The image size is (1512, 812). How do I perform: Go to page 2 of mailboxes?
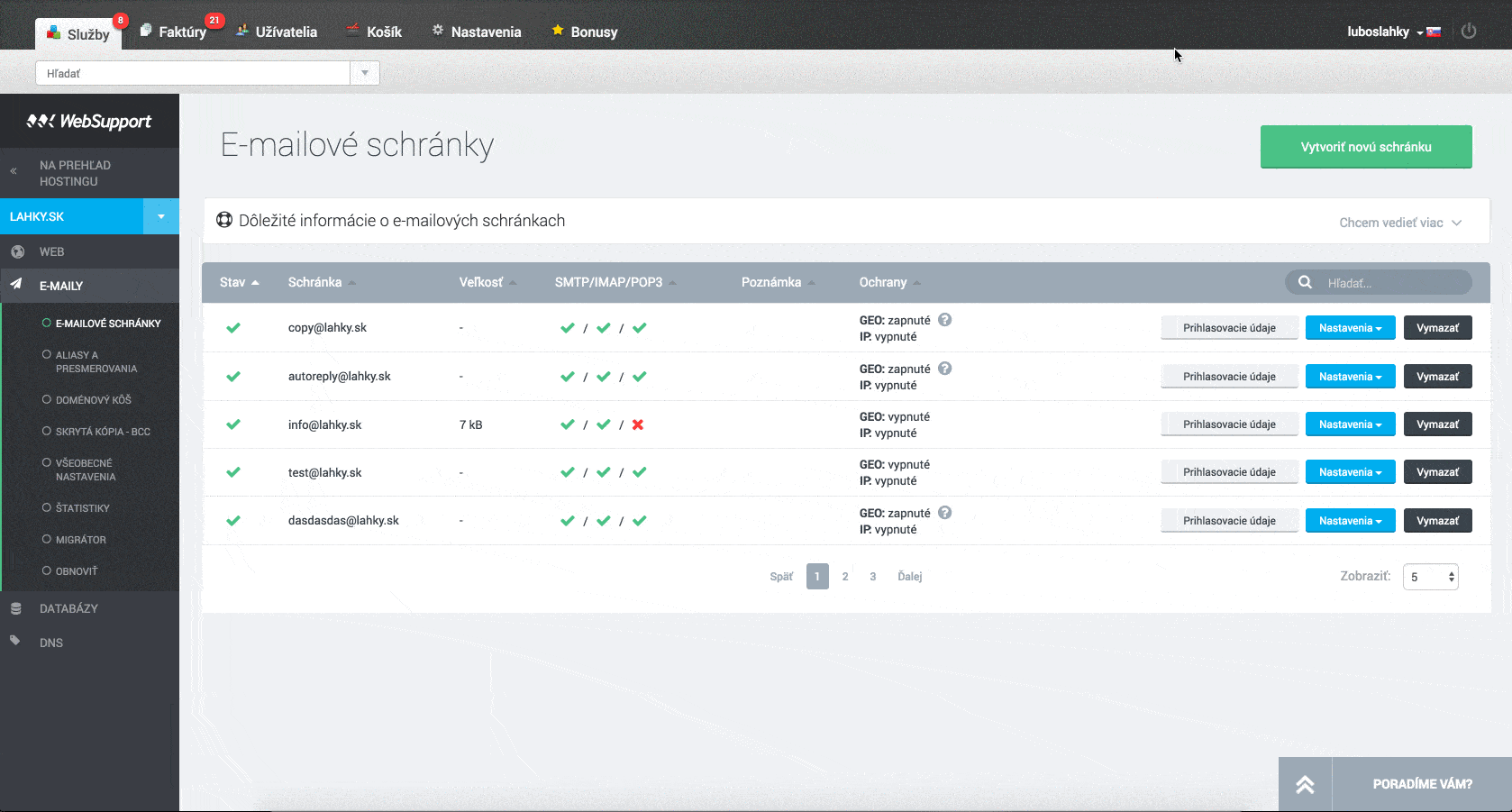(845, 577)
